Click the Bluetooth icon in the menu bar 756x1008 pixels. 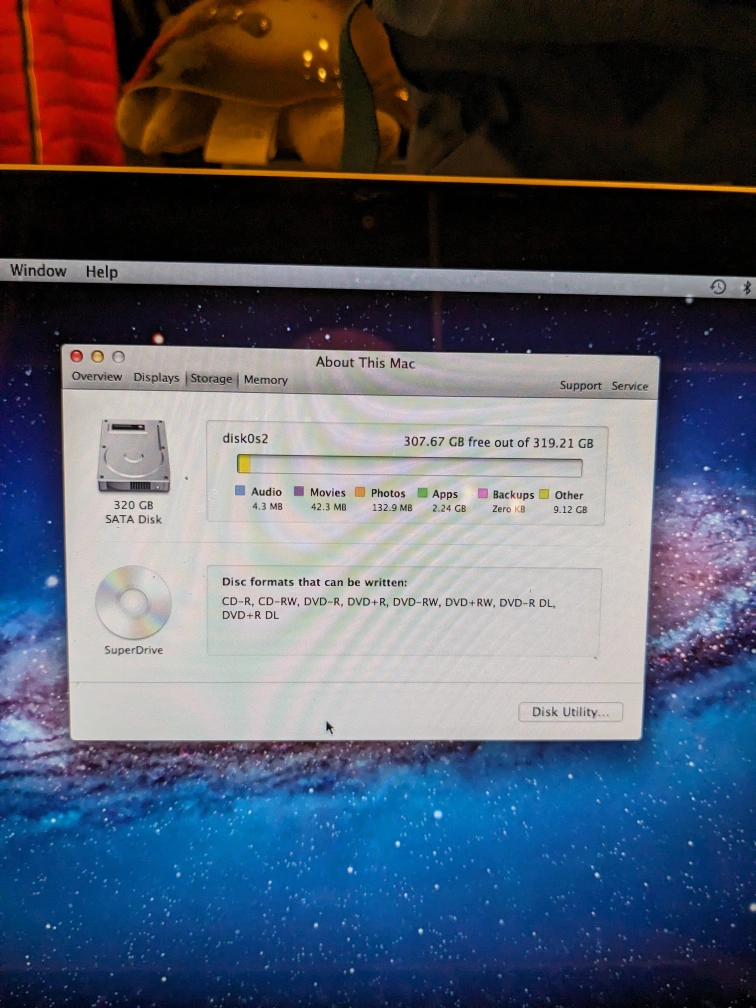point(747,287)
